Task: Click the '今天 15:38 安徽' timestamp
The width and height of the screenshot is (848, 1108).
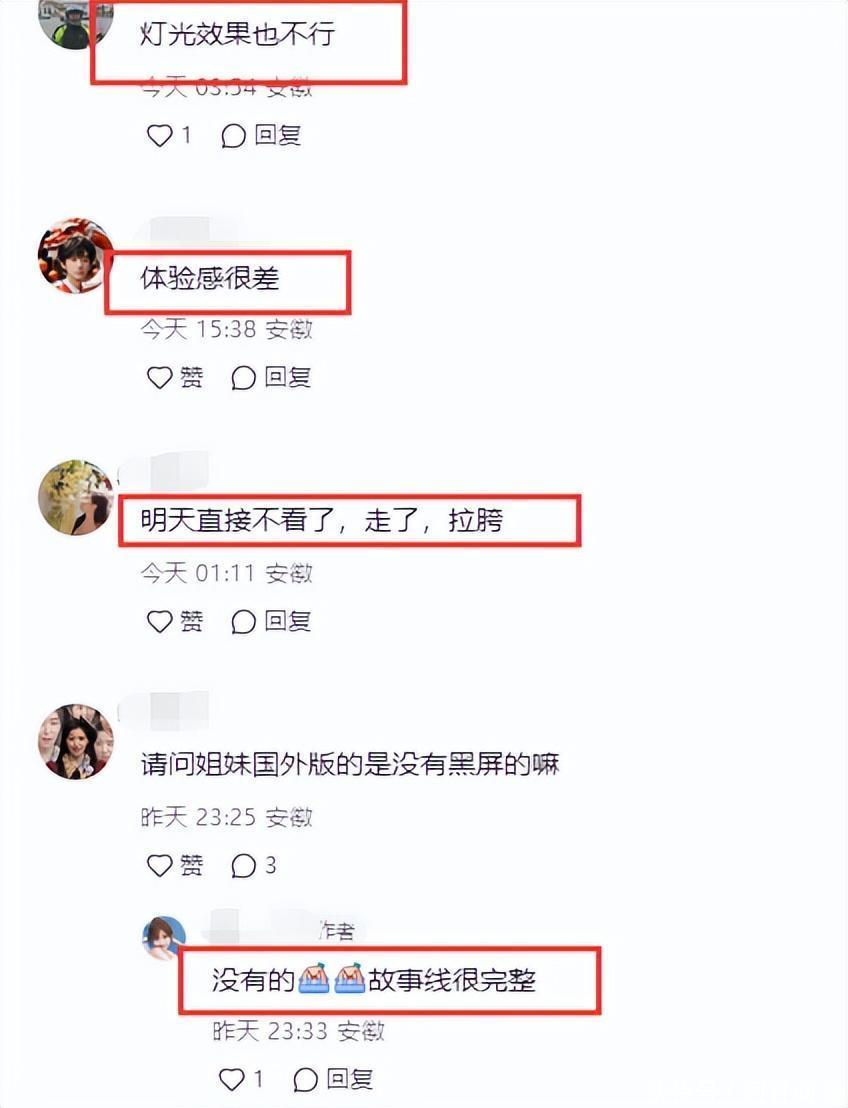Action: [x=226, y=329]
